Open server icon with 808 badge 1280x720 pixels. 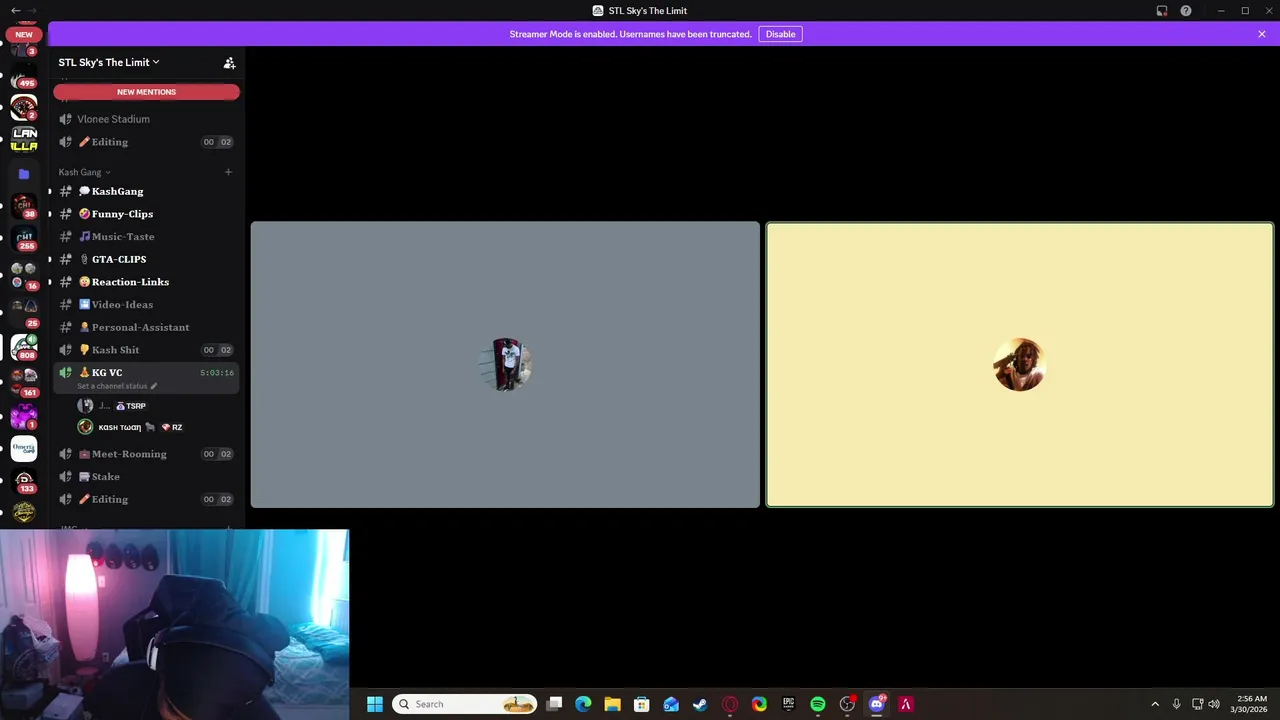click(x=24, y=347)
